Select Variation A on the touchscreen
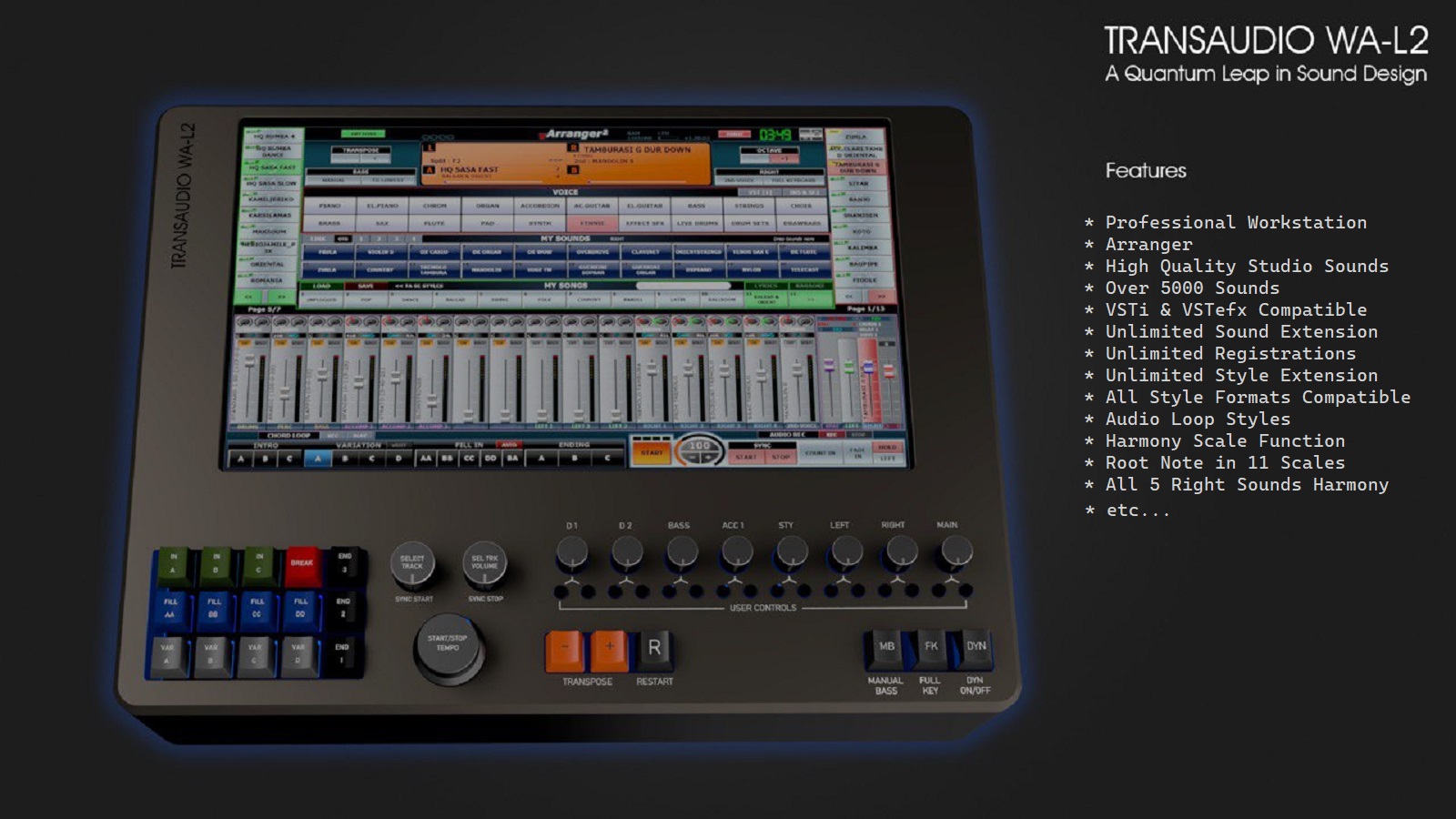This screenshot has height=819, width=1456. pos(318,459)
